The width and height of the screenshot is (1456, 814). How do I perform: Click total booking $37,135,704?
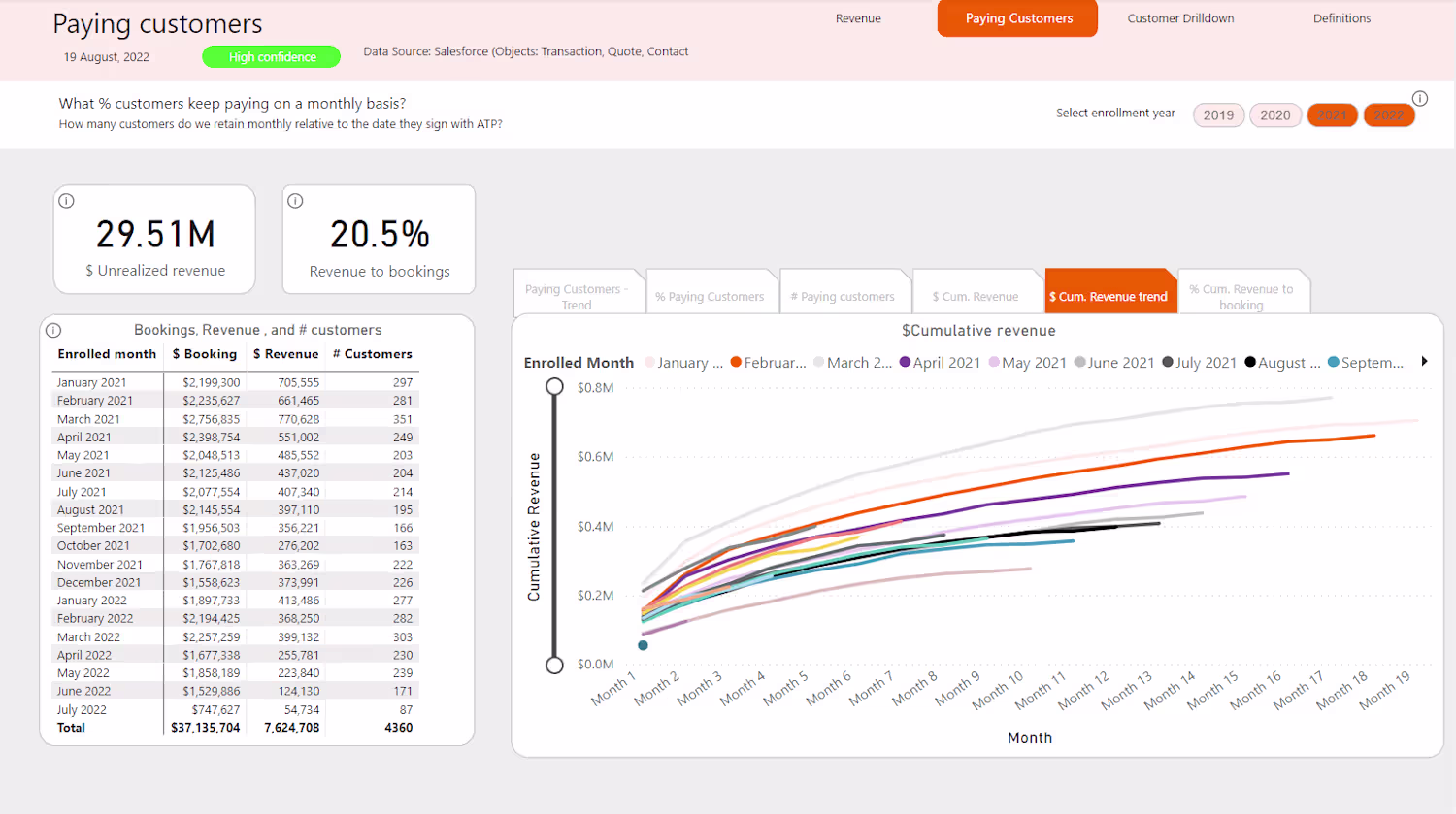205,728
